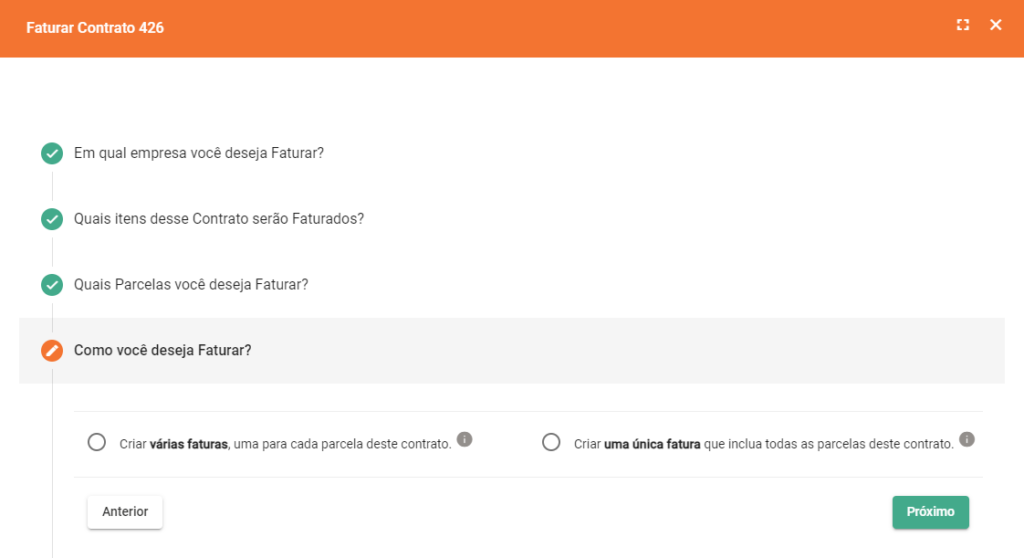Click the 'Criar várias faturas' option text
This screenshot has width=1024, height=558.
285,443
